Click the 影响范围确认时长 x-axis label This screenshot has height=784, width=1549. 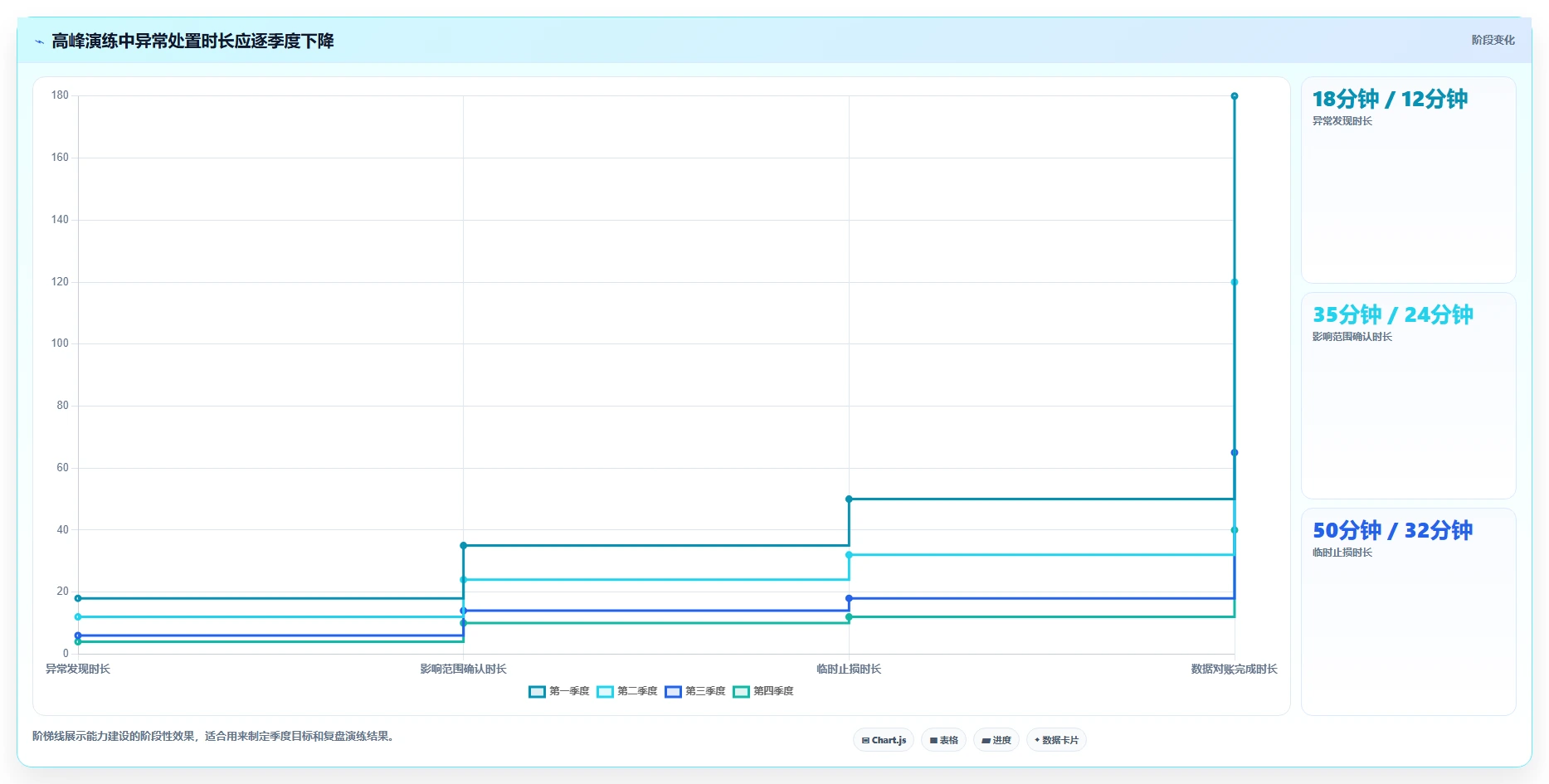[463, 669]
